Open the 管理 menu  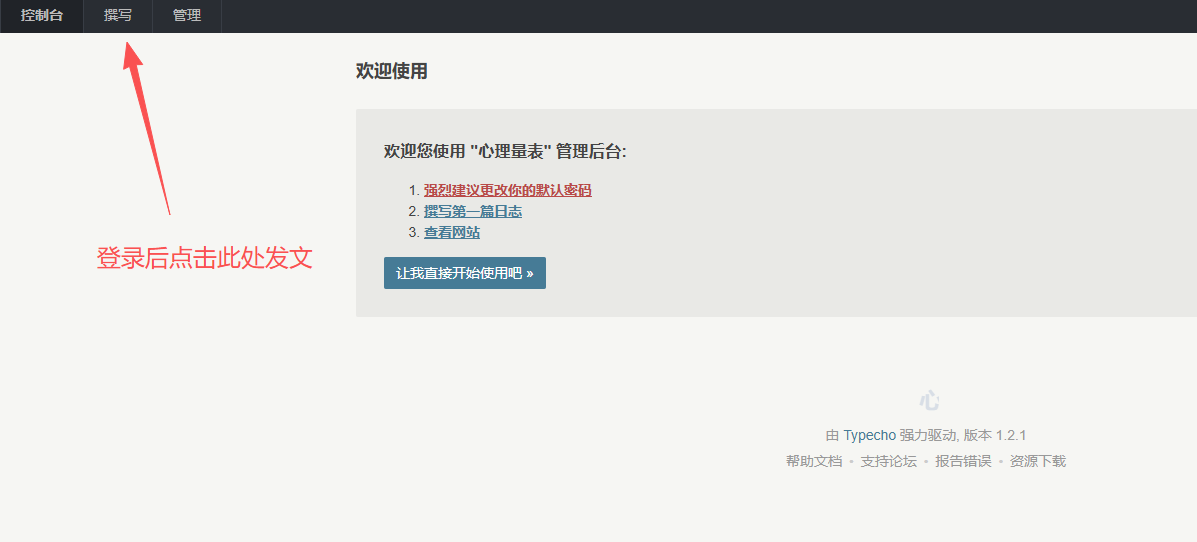(x=187, y=16)
